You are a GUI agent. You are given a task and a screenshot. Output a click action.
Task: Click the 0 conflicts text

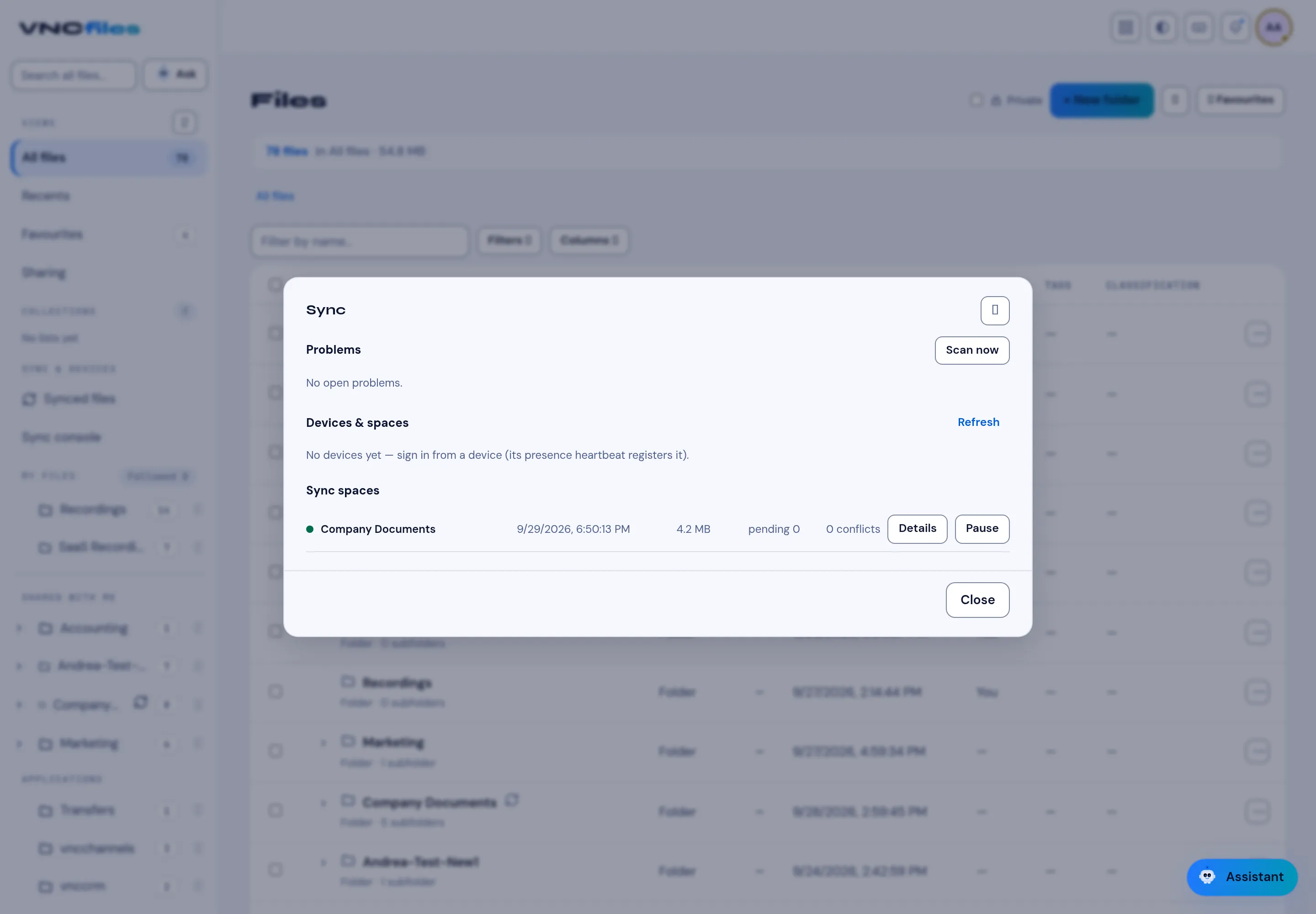click(852, 529)
